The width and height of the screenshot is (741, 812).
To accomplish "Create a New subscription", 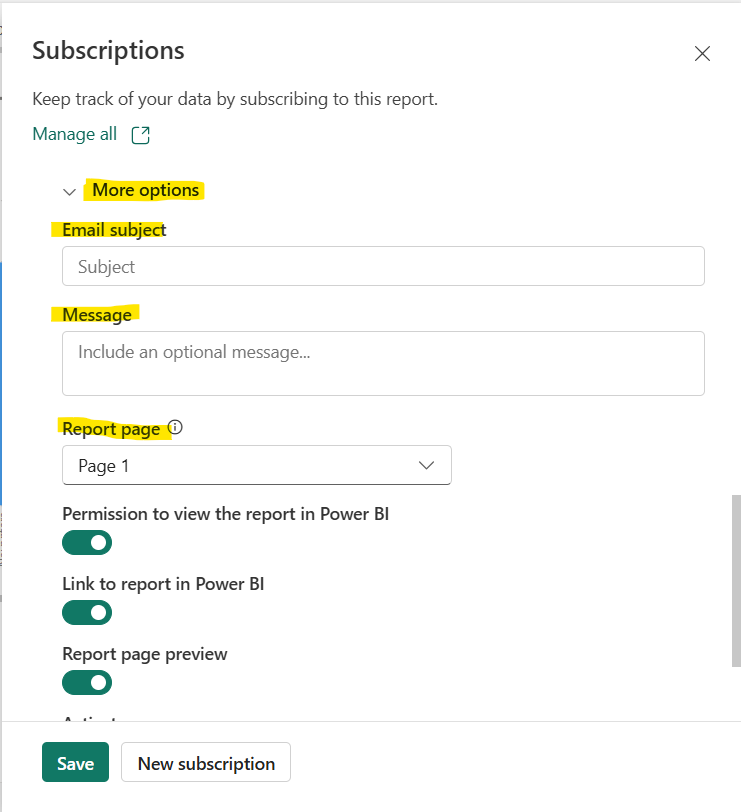I will (x=205, y=762).
